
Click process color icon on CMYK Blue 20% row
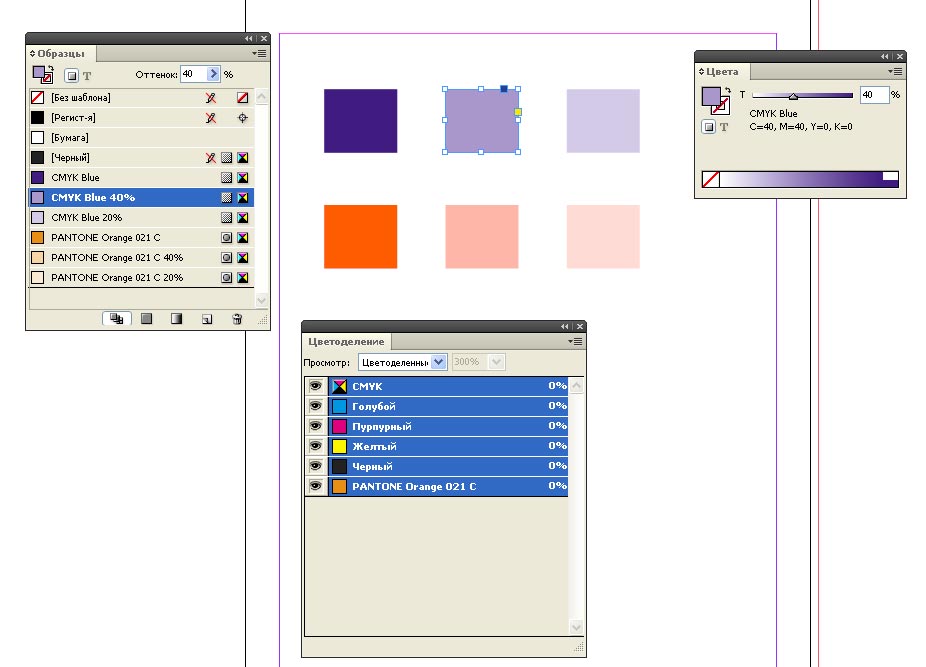226,217
